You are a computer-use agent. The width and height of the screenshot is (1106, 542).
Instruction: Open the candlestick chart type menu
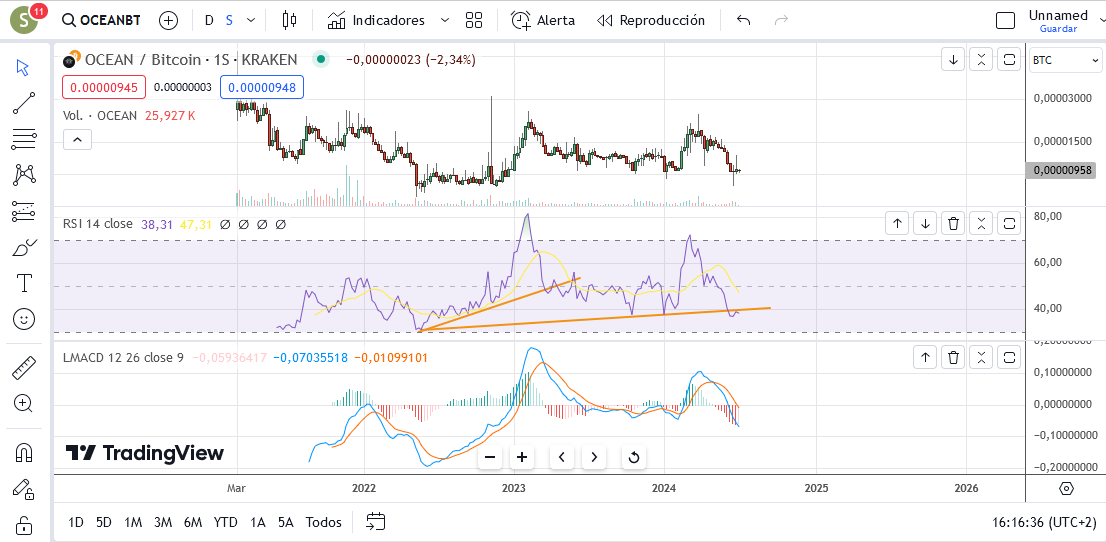tap(288, 20)
